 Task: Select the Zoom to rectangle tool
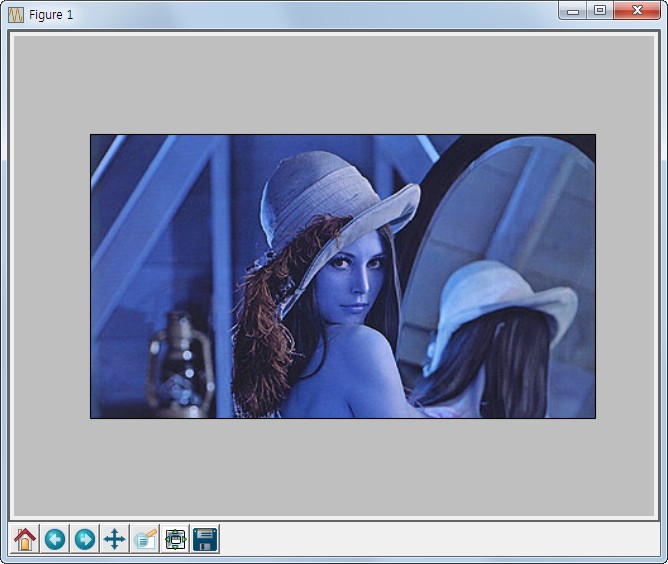[145, 539]
